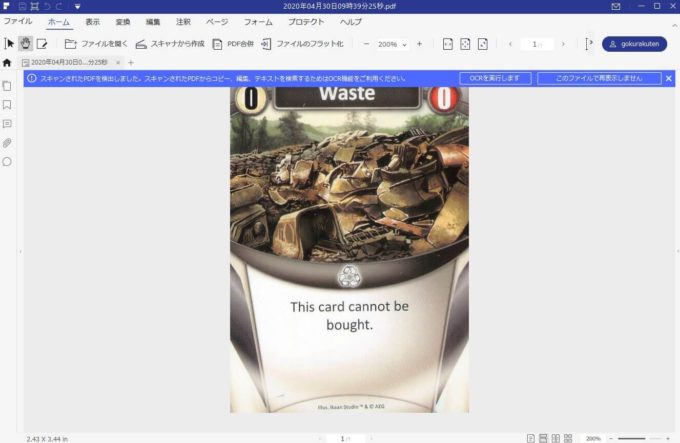
Task: Click the Waste card page image
Action: point(349,249)
